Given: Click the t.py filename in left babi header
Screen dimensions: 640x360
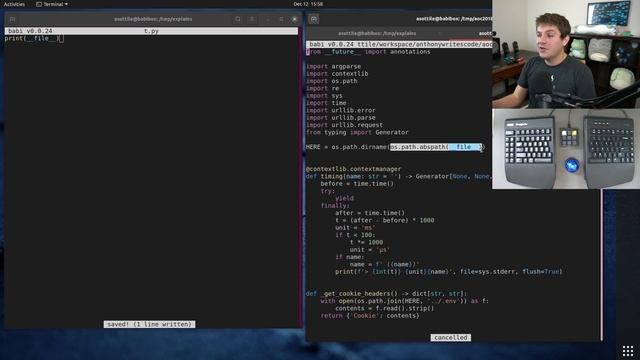Looking at the screenshot, I should [x=151, y=31].
